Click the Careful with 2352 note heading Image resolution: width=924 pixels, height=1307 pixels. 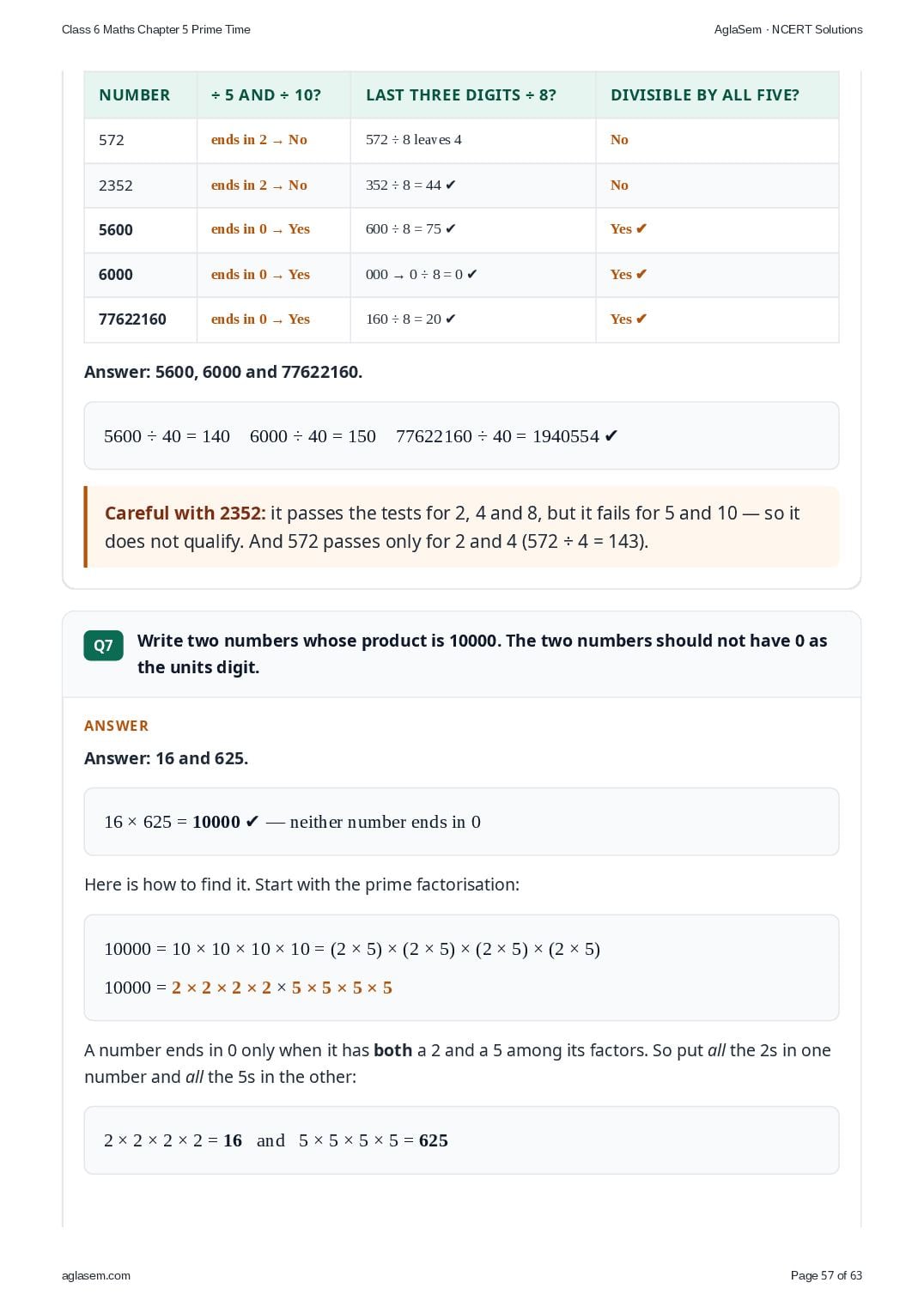tap(185, 514)
